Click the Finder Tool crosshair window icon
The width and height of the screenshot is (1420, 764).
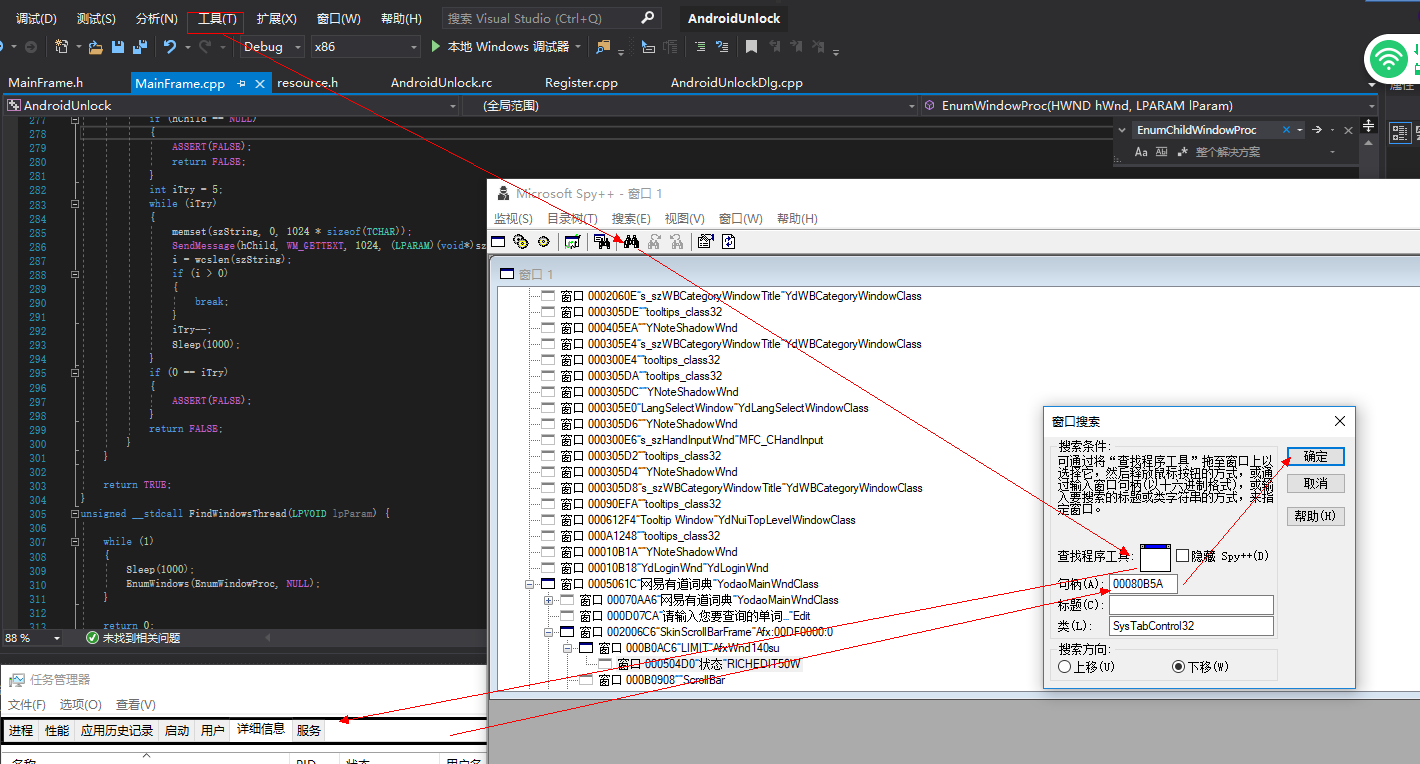[x=1155, y=557]
